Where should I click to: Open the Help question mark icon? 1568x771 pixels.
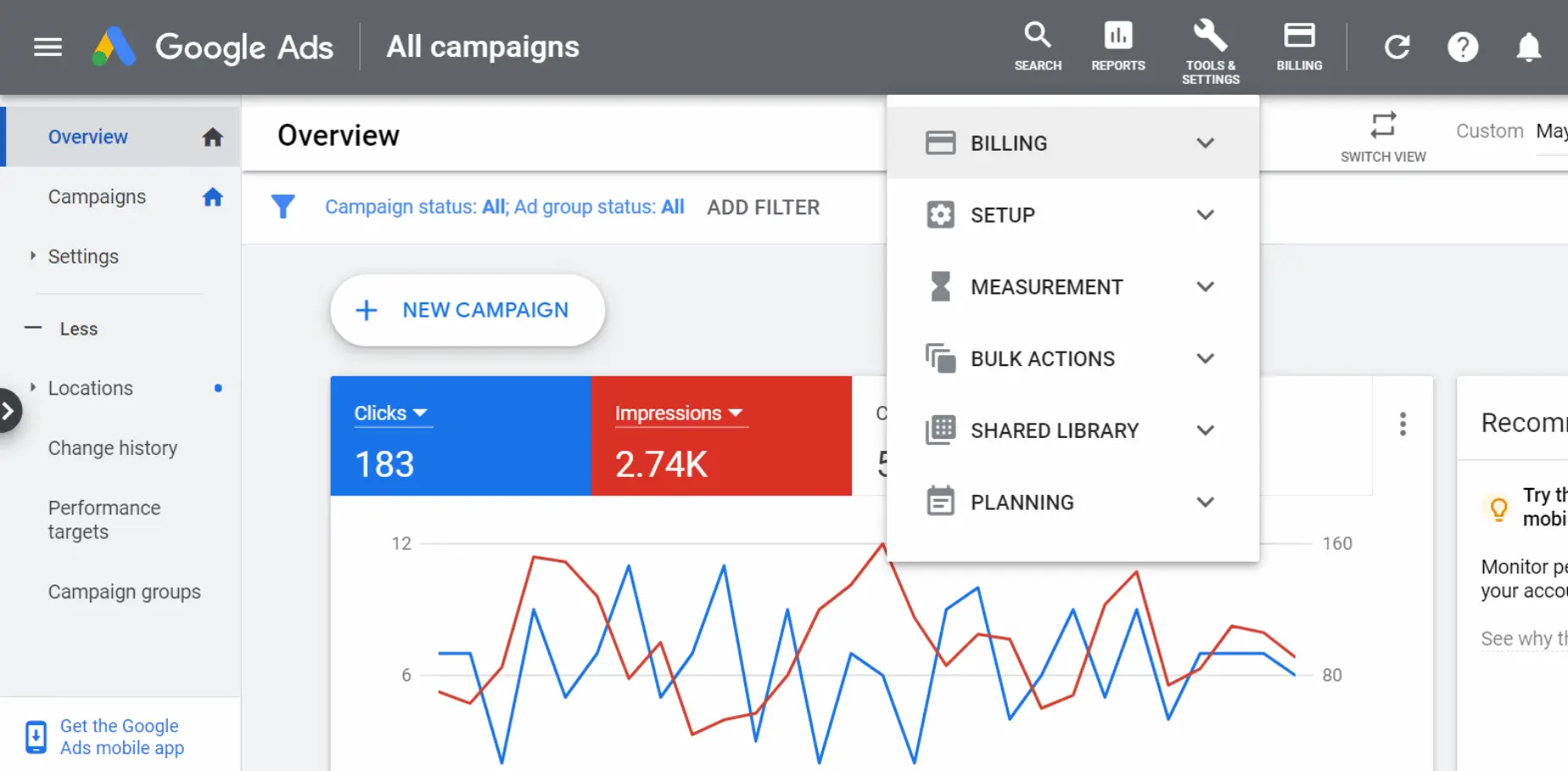[x=1462, y=47]
